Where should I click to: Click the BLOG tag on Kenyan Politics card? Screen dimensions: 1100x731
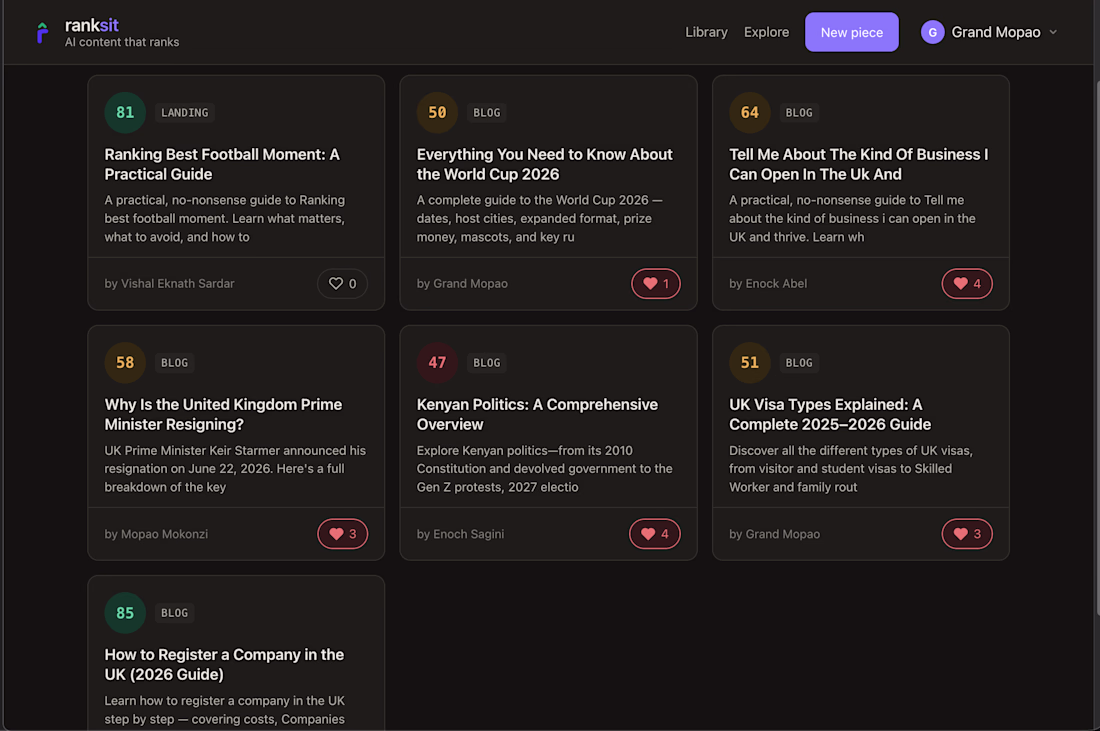click(487, 363)
